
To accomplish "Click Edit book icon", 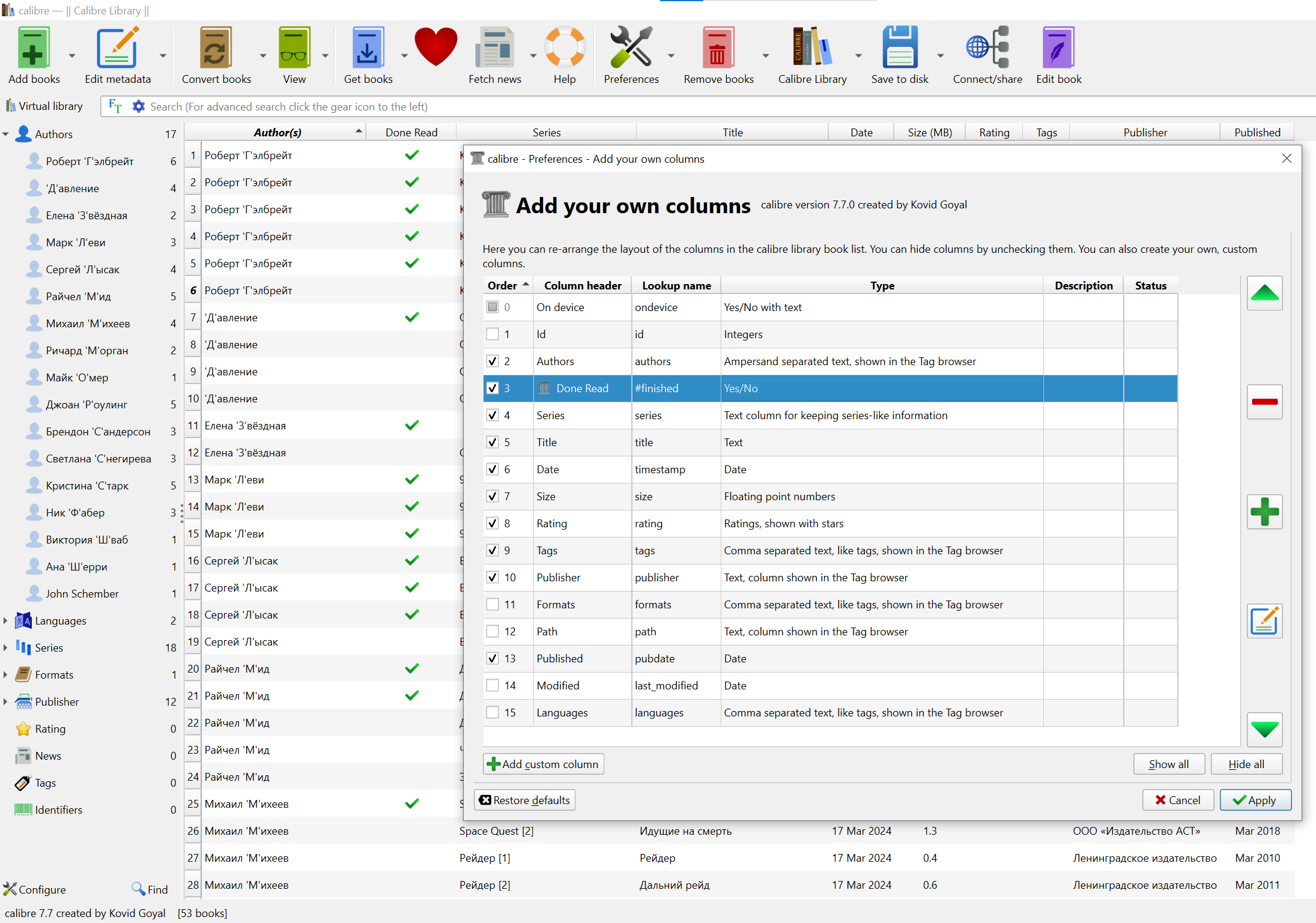I will [1058, 47].
